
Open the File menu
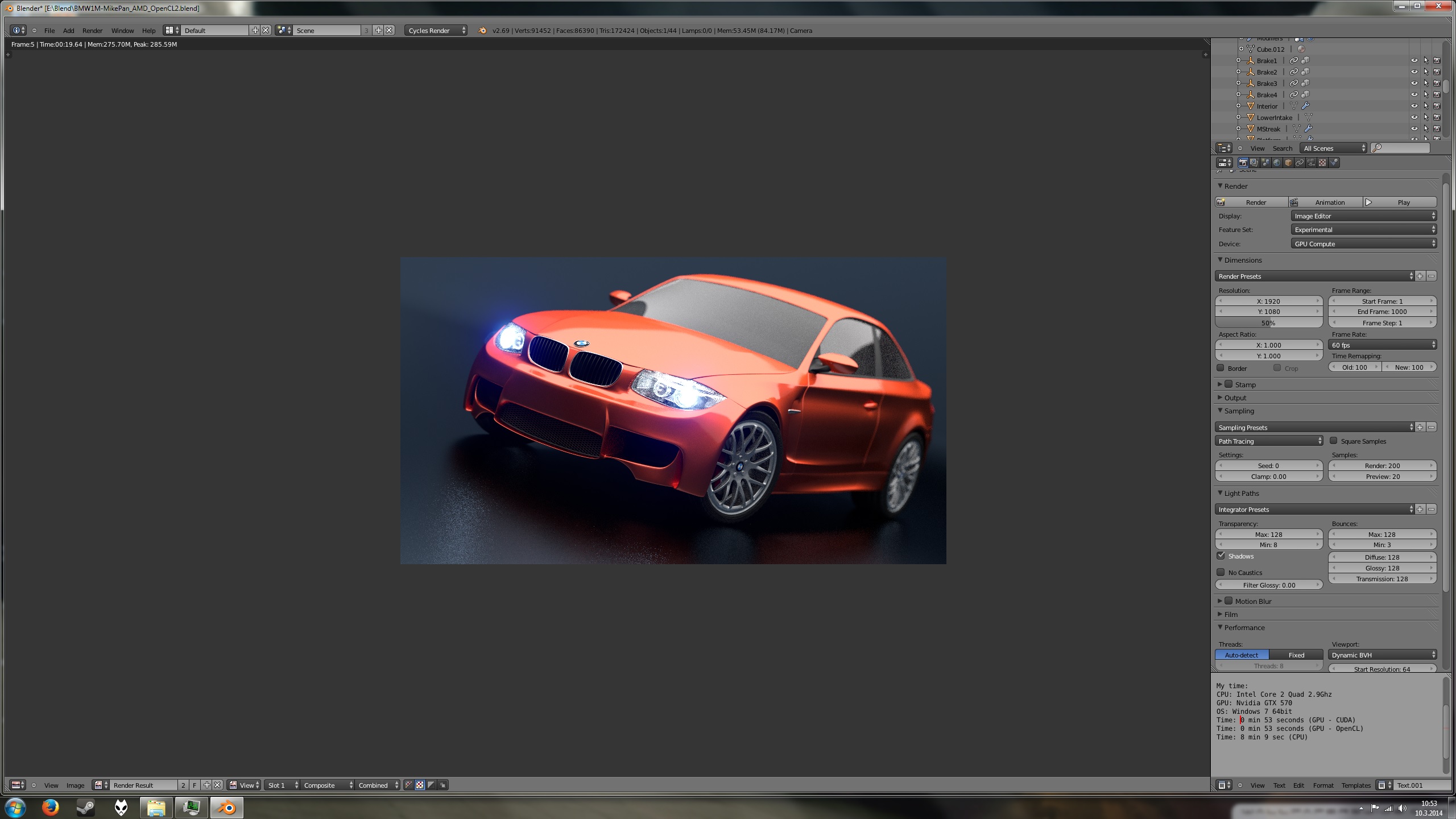[49, 30]
